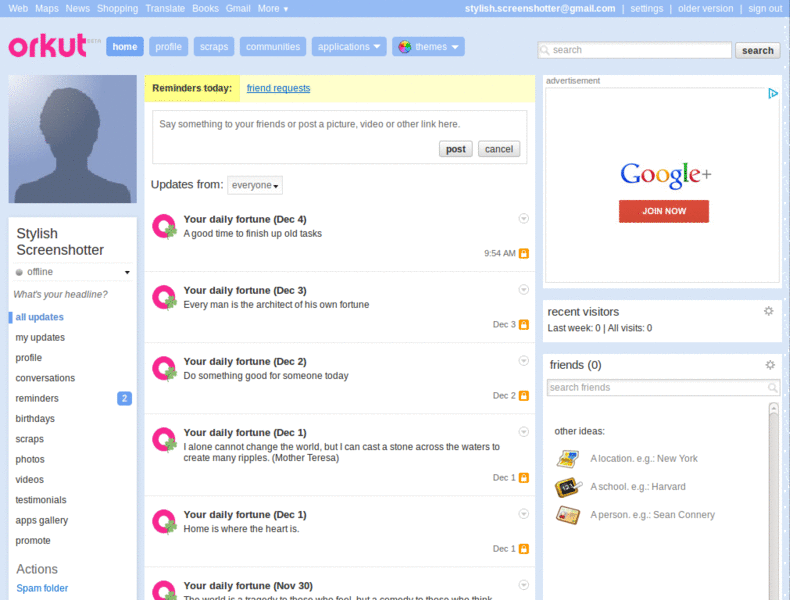Click the lock icon next to Dec 3

coord(523,324)
